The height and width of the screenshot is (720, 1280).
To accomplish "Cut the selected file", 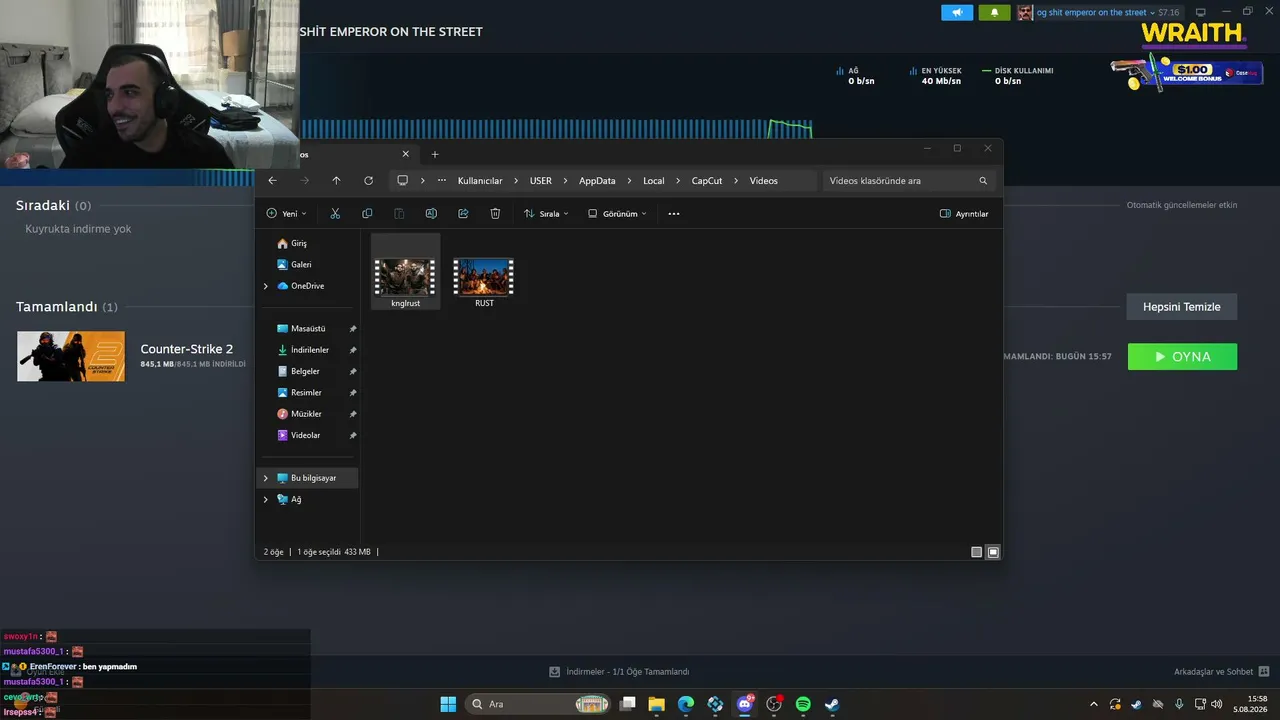I will (x=335, y=214).
